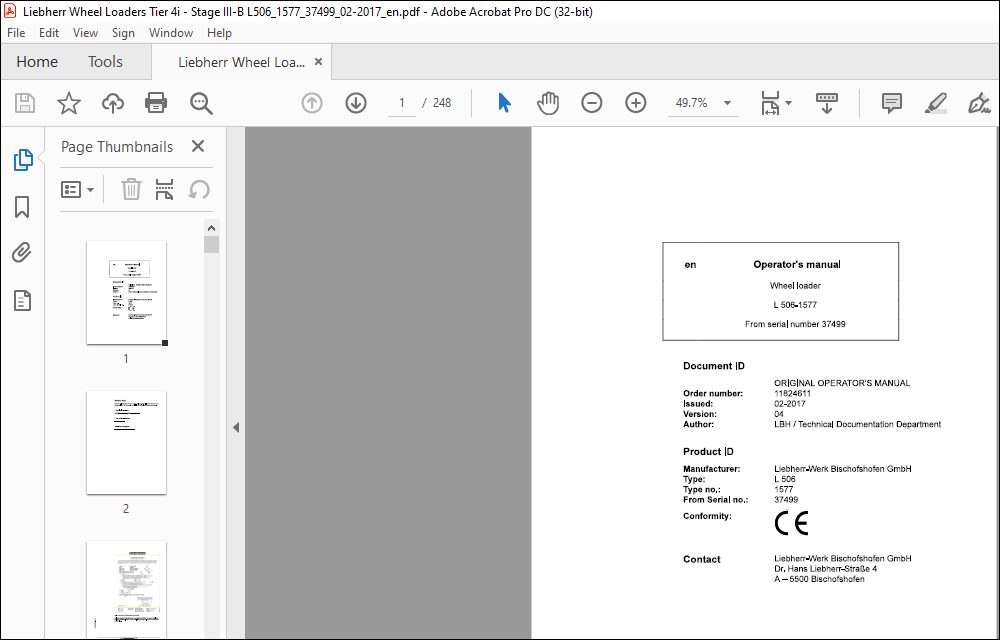Click the 'Wheel loader' subtitle text
Screen dimensions: 1000x640
[x=795, y=286]
